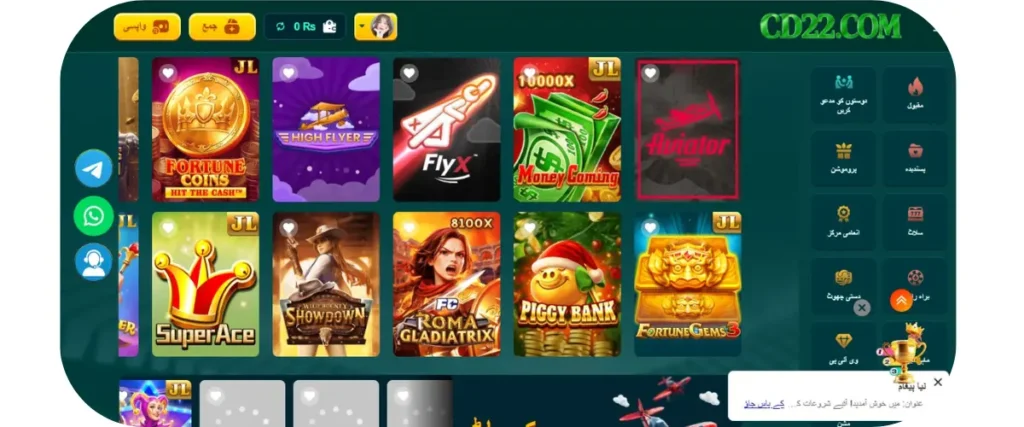Screen dimensions: 1024x427
Task: Open the VIP diamond icon
Action: pyautogui.click(x=844, y=341)
